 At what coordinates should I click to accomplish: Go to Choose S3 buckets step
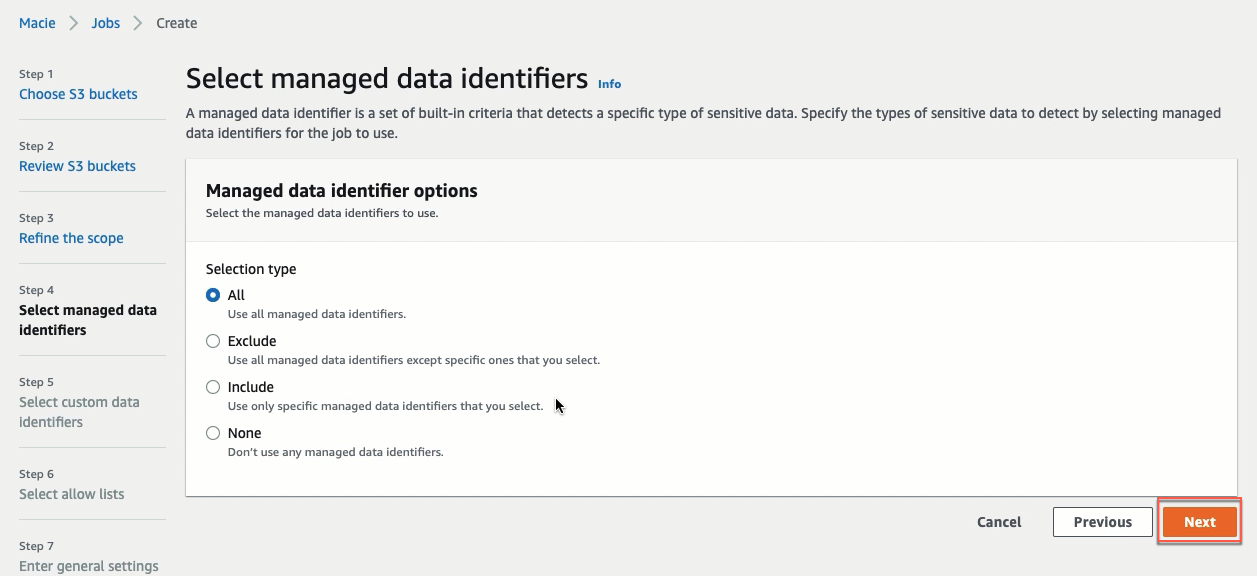coord(78,94)
